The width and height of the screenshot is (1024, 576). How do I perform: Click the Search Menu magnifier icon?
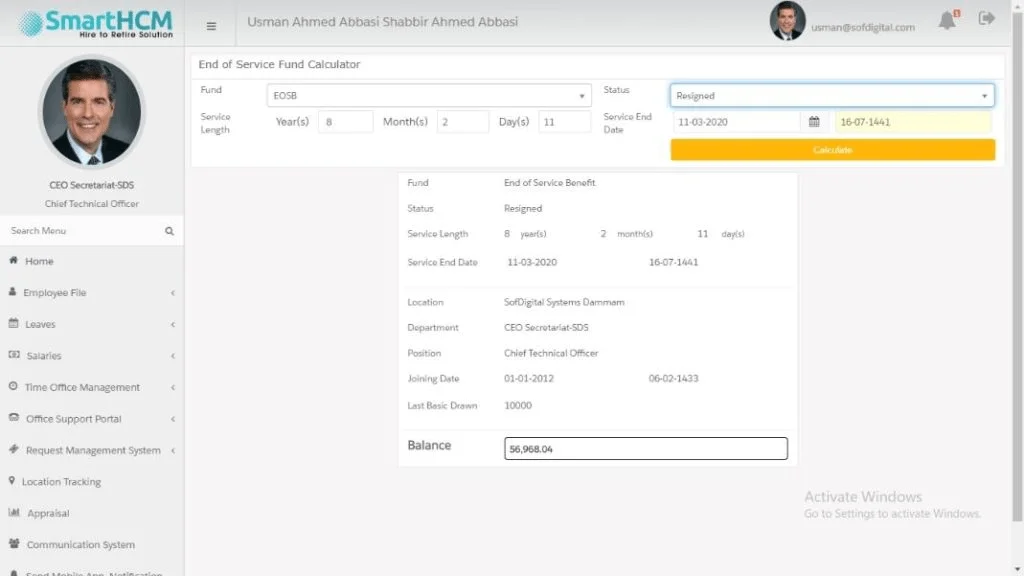tap(169, 231)
